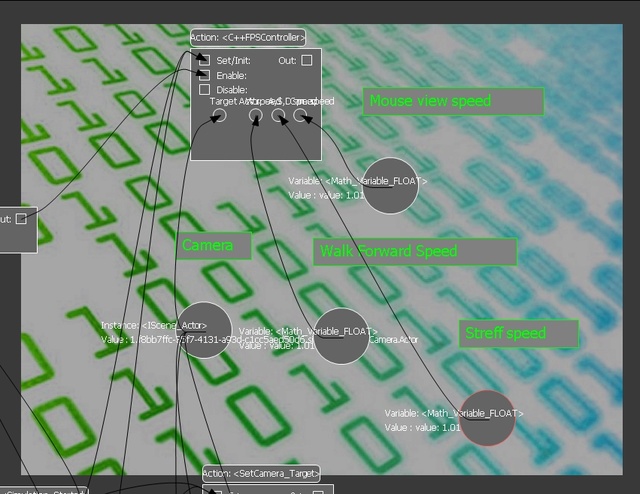Click the Action C++FPSController title box
The width and height of the screenshot is (640, 494).
(x=248, y=38)
